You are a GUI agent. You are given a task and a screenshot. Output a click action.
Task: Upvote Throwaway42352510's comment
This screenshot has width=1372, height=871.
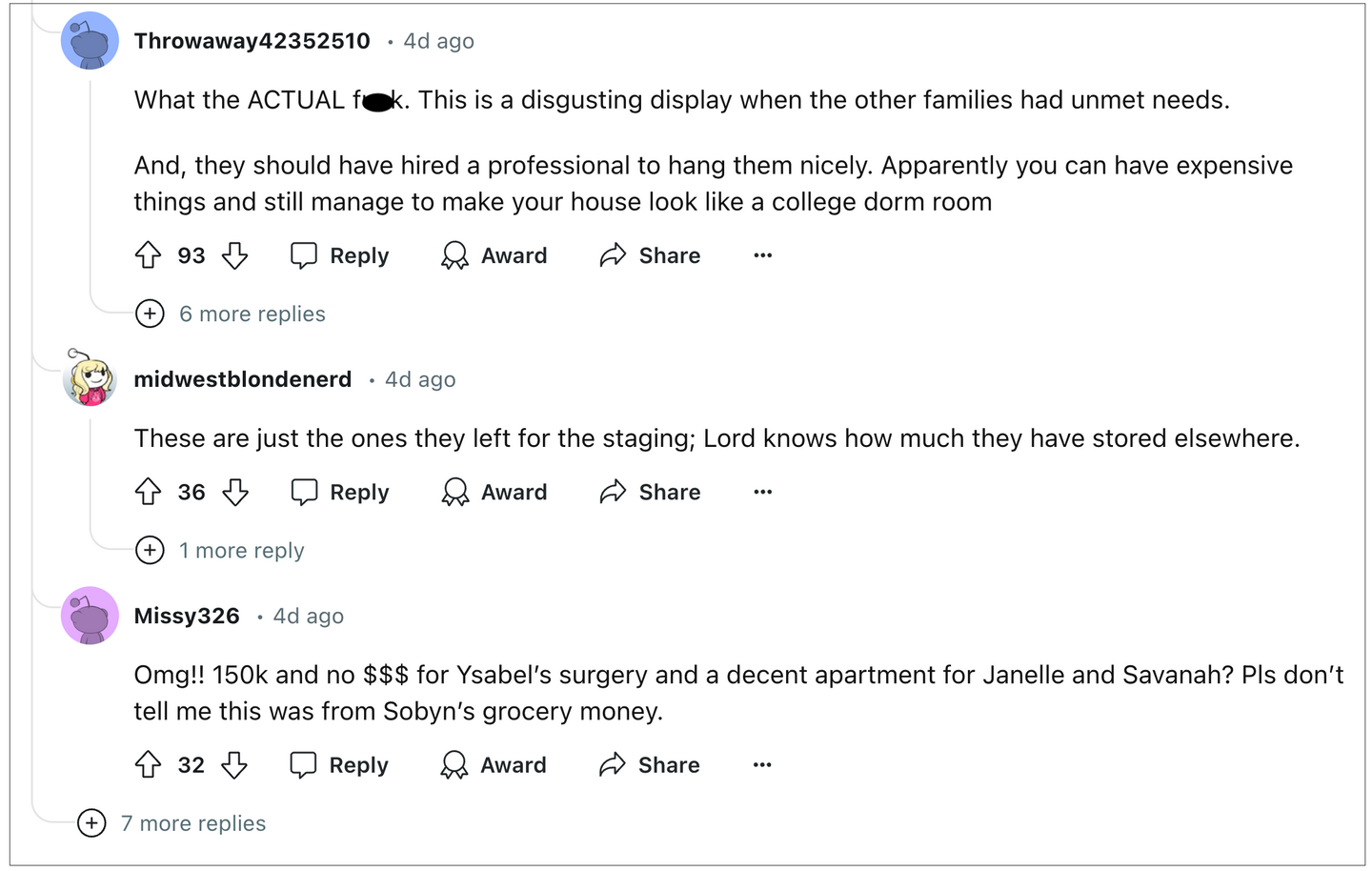[148, 255]
